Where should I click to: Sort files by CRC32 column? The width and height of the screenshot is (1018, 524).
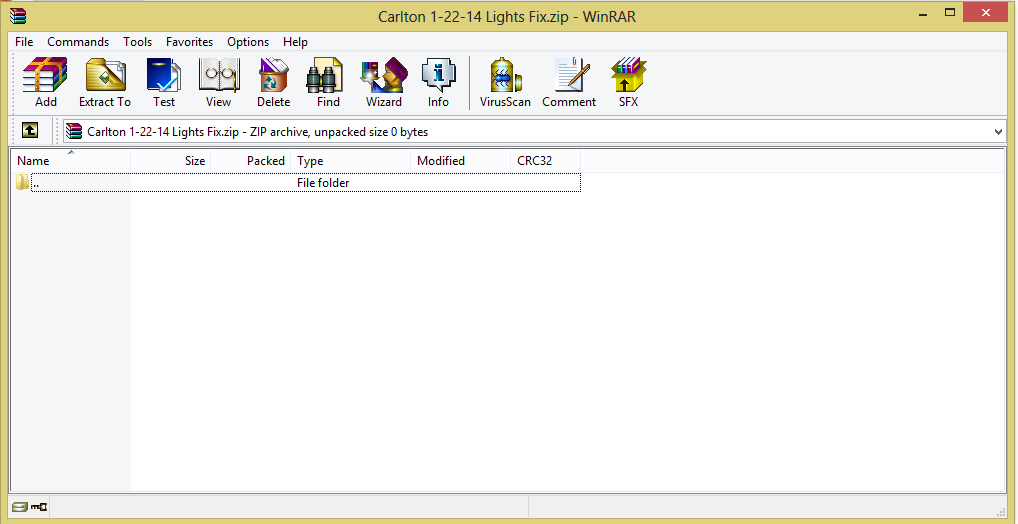click(x=545, y=161)
